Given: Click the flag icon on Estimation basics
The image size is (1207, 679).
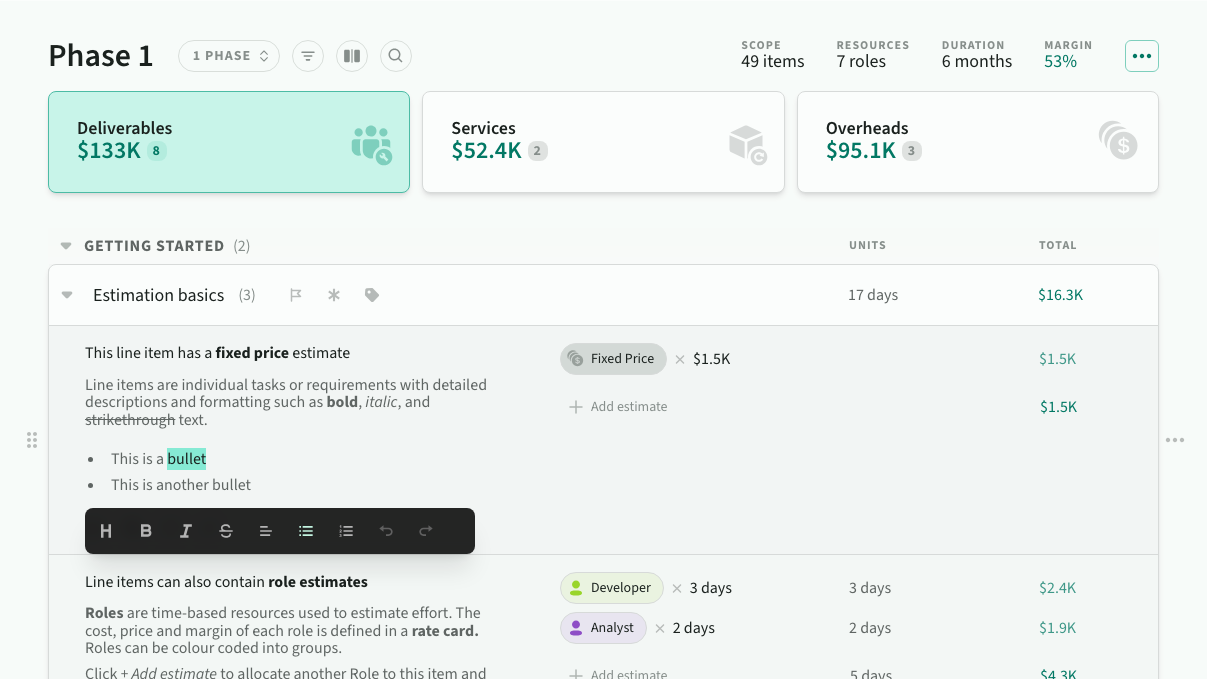Looking at the screenshot, I should point(296,295).
